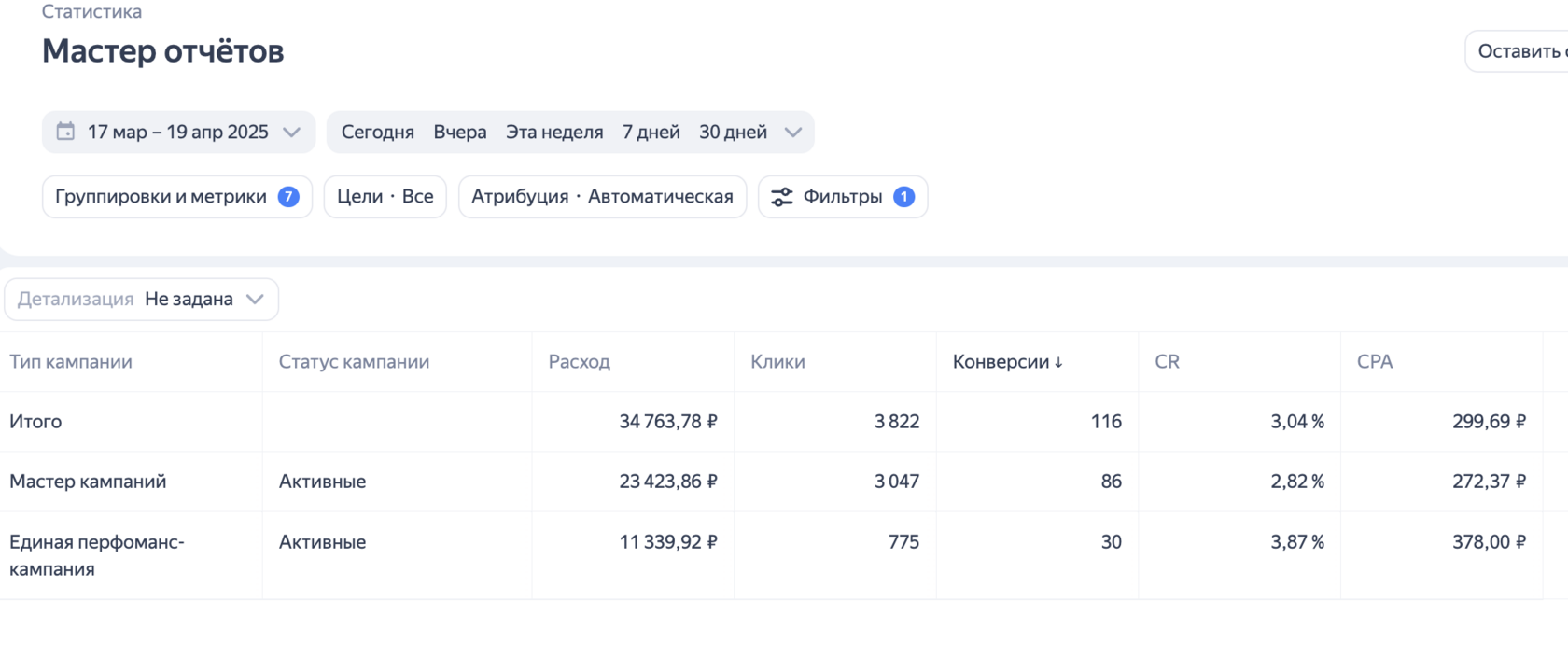Click the filters sliders icon

[x=782, y=197]
